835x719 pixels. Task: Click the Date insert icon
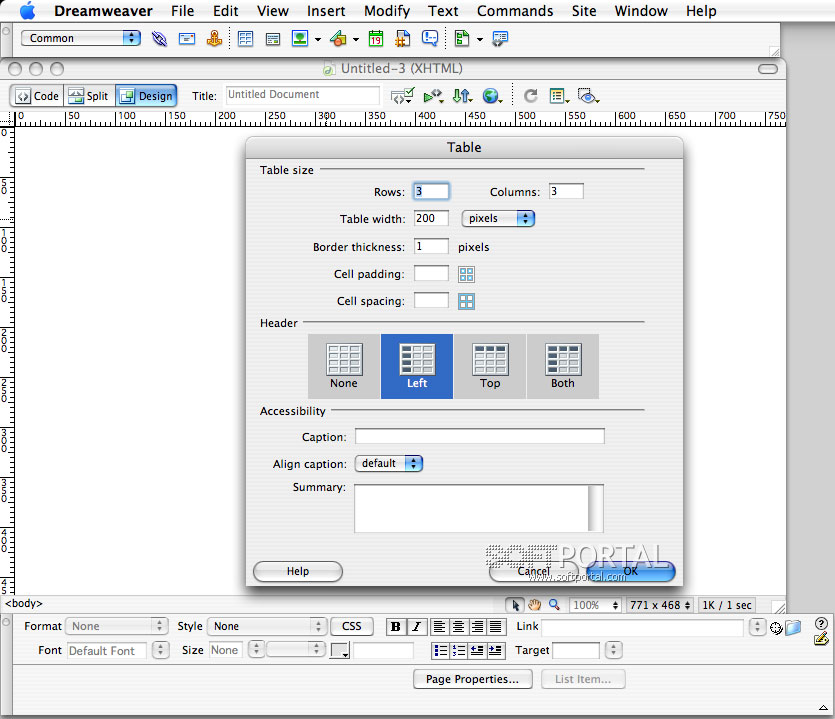[x=376, y=39]
